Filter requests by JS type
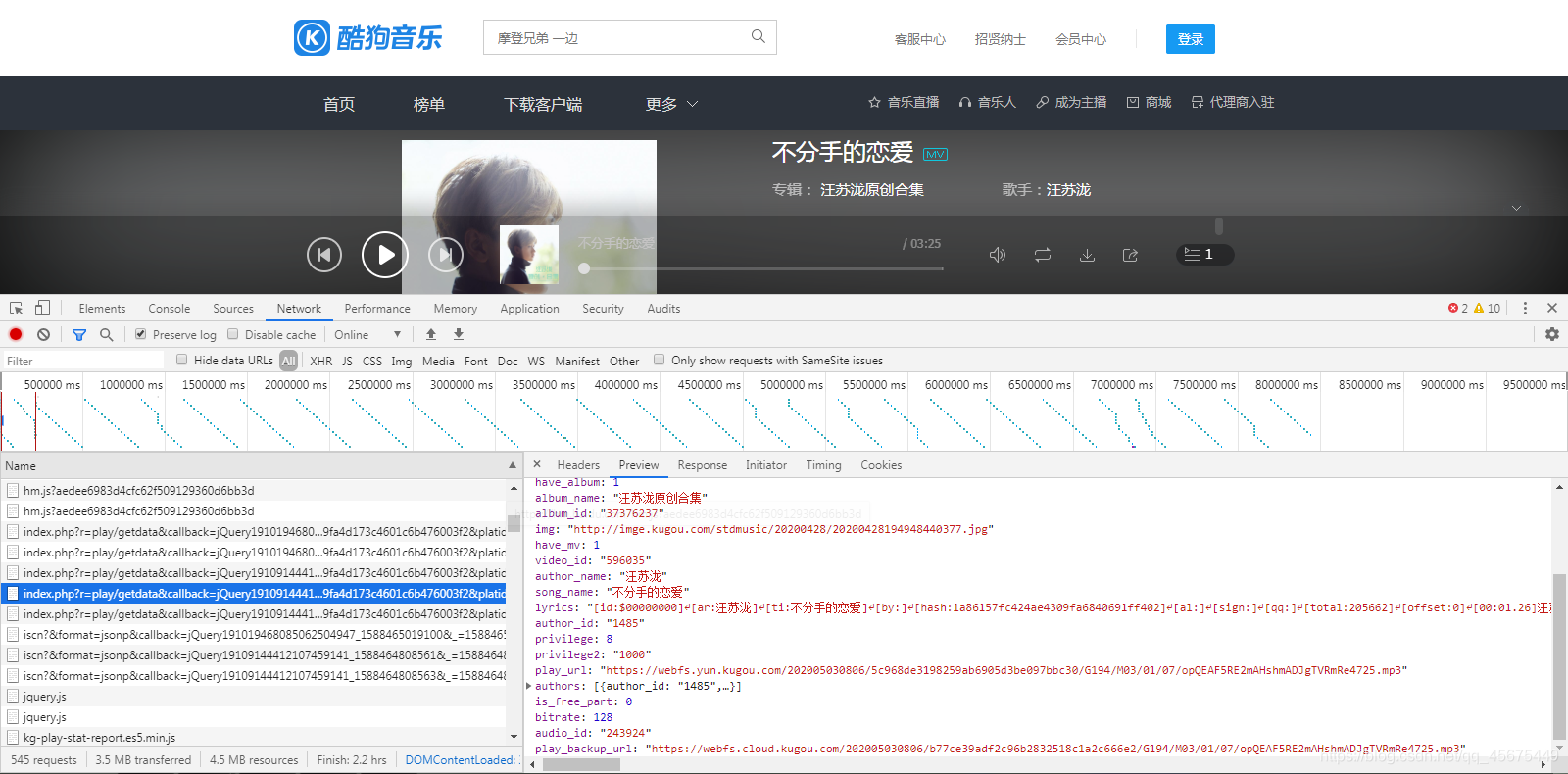Viewport: 1568px width, 774px height. (347, 361)
